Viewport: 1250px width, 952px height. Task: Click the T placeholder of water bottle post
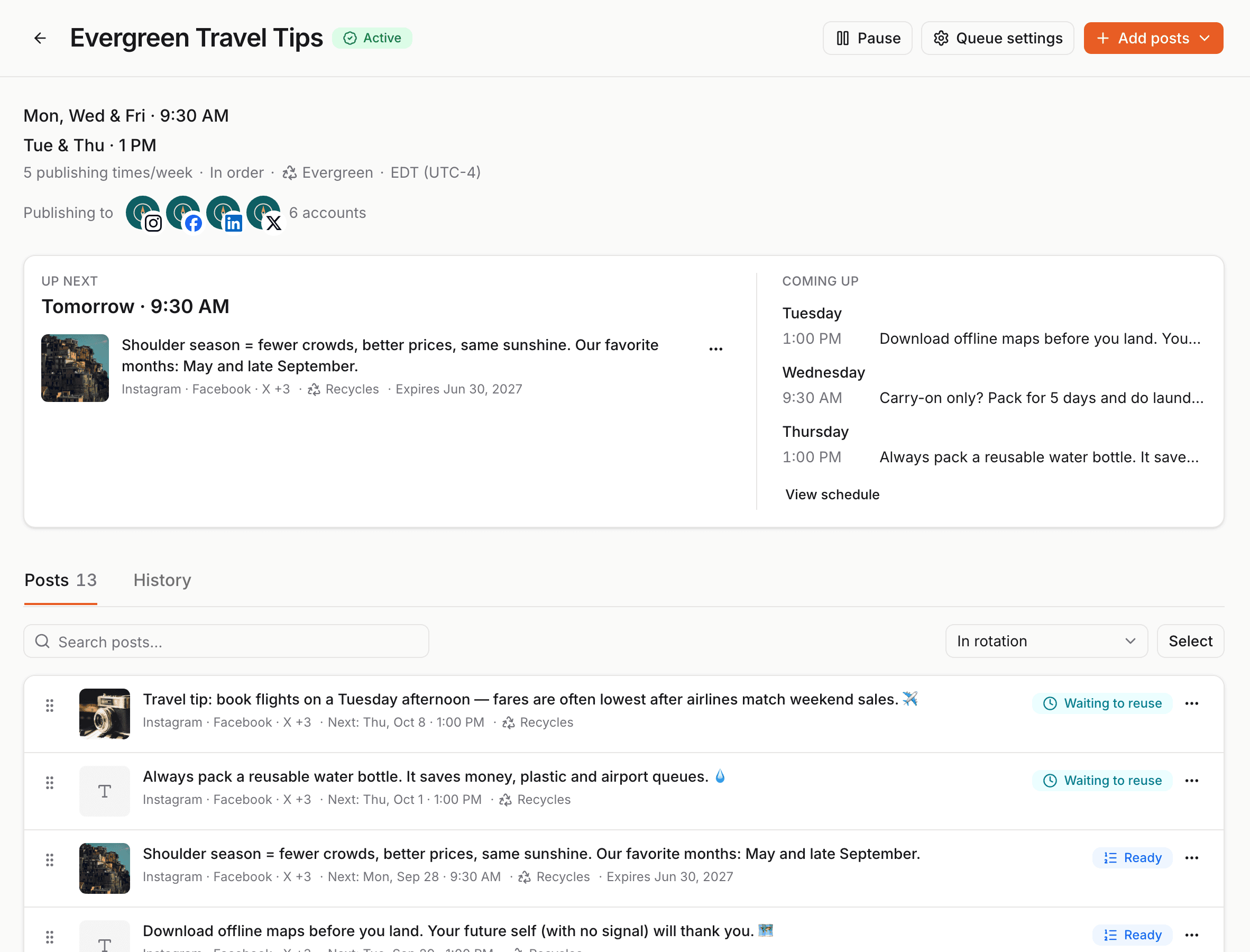coord(104,791)
